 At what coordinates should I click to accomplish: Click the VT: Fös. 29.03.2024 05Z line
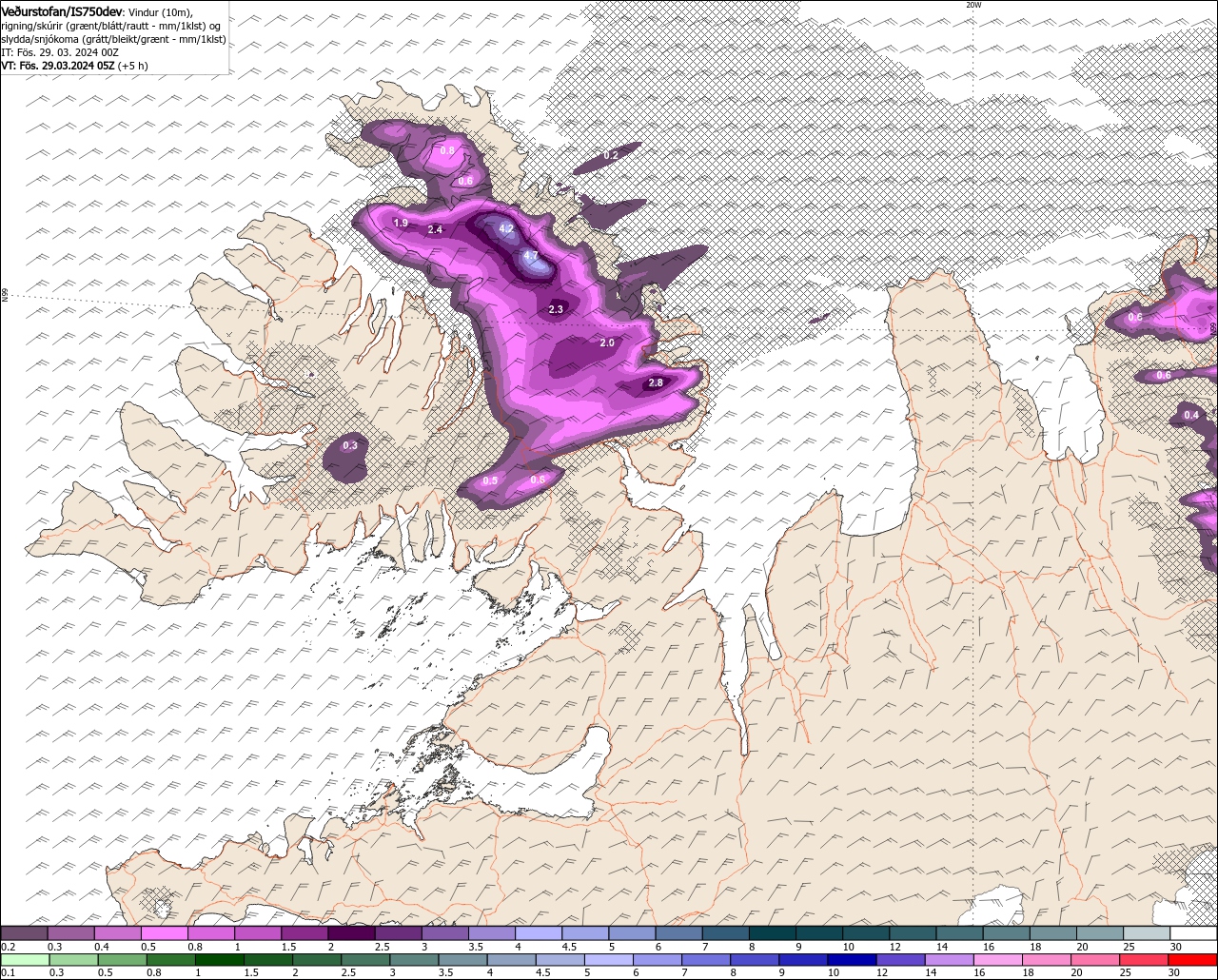(x=74, y=66)
